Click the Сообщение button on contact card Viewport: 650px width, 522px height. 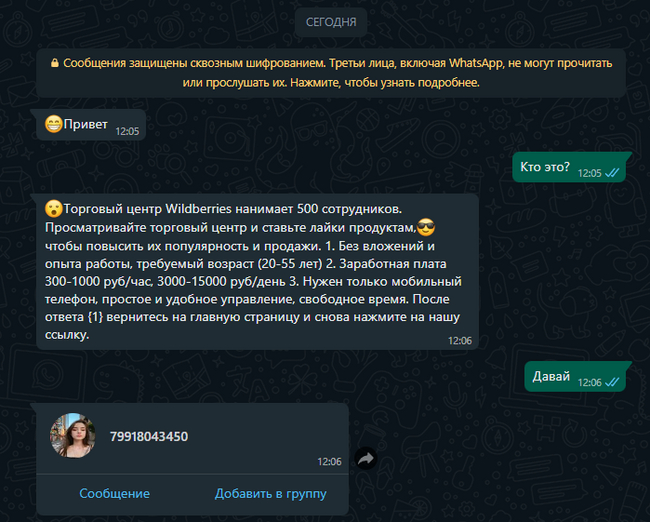(114, 493)
